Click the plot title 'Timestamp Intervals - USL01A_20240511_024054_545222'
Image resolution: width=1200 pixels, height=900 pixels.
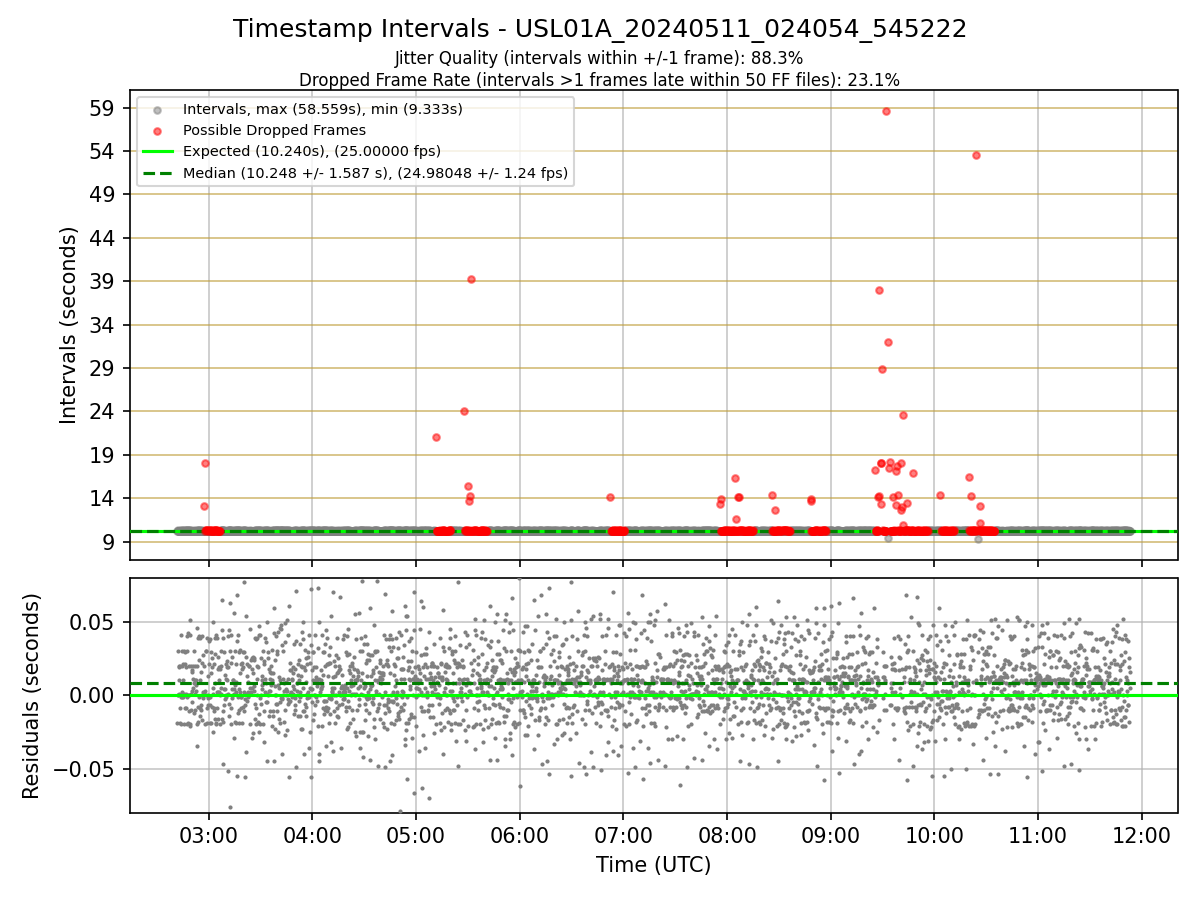(x=600, y=29)
